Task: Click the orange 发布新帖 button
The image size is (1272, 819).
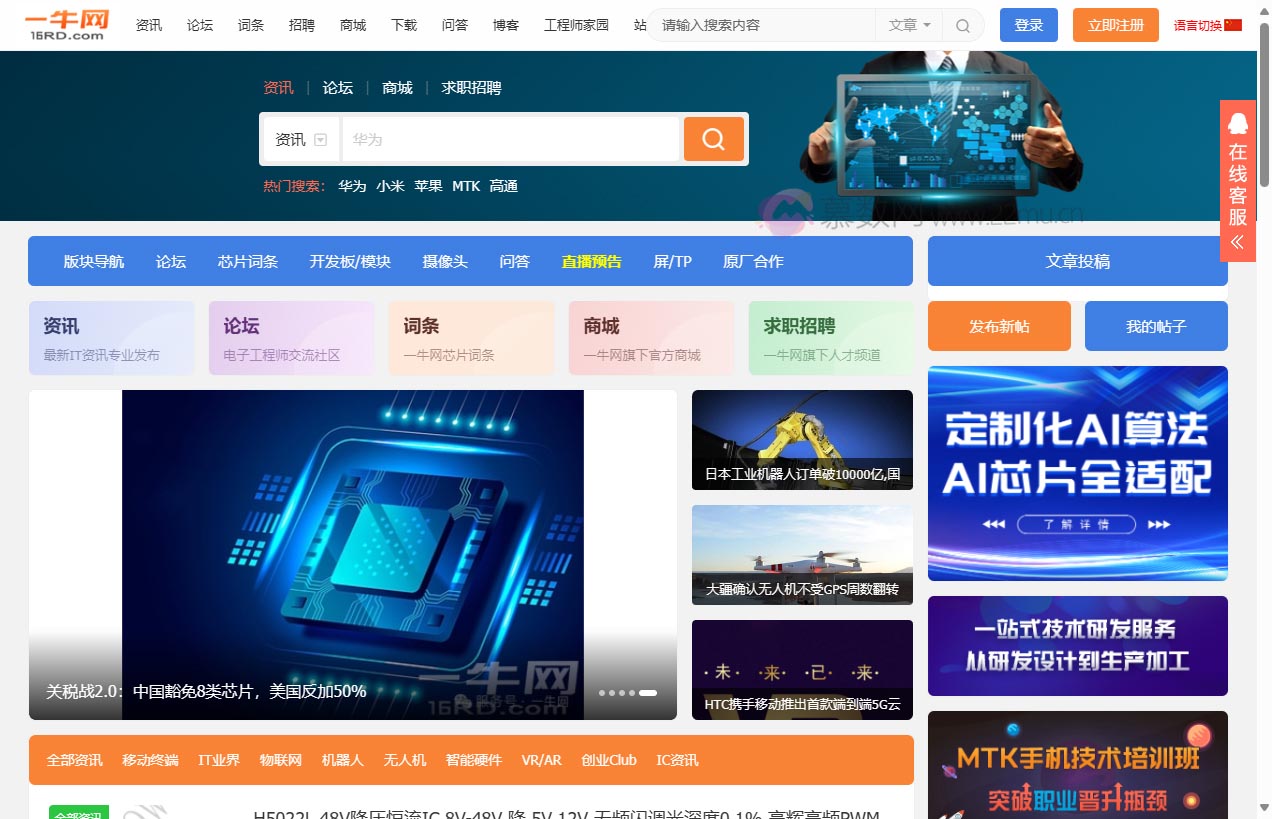Action: tap(998, 326)
